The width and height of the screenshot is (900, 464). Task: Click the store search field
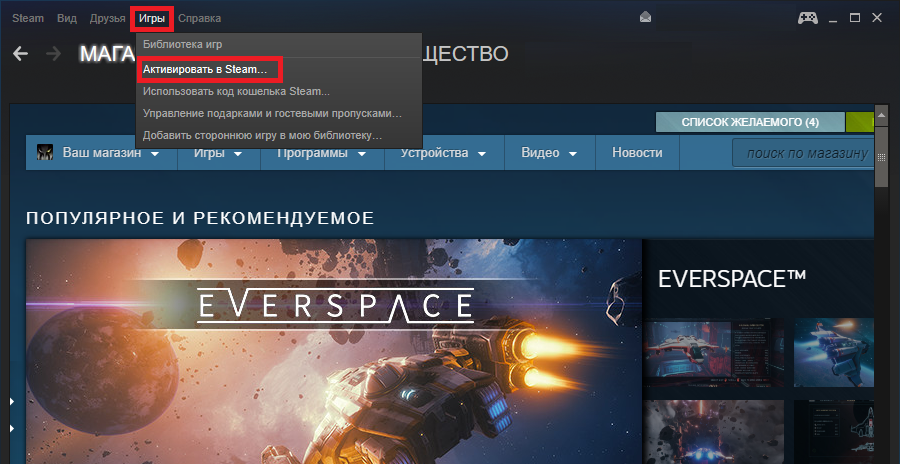[x=805, y=153]
